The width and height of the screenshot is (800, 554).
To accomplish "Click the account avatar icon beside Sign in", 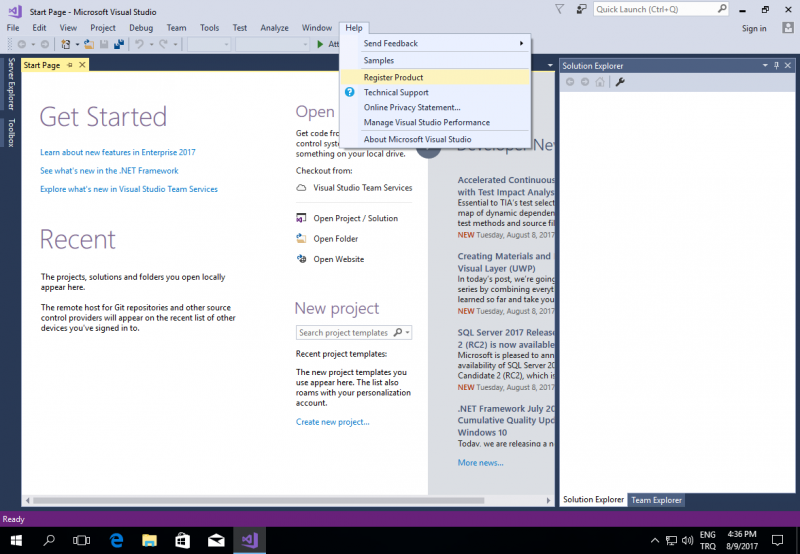I will (x=788, y=28).
